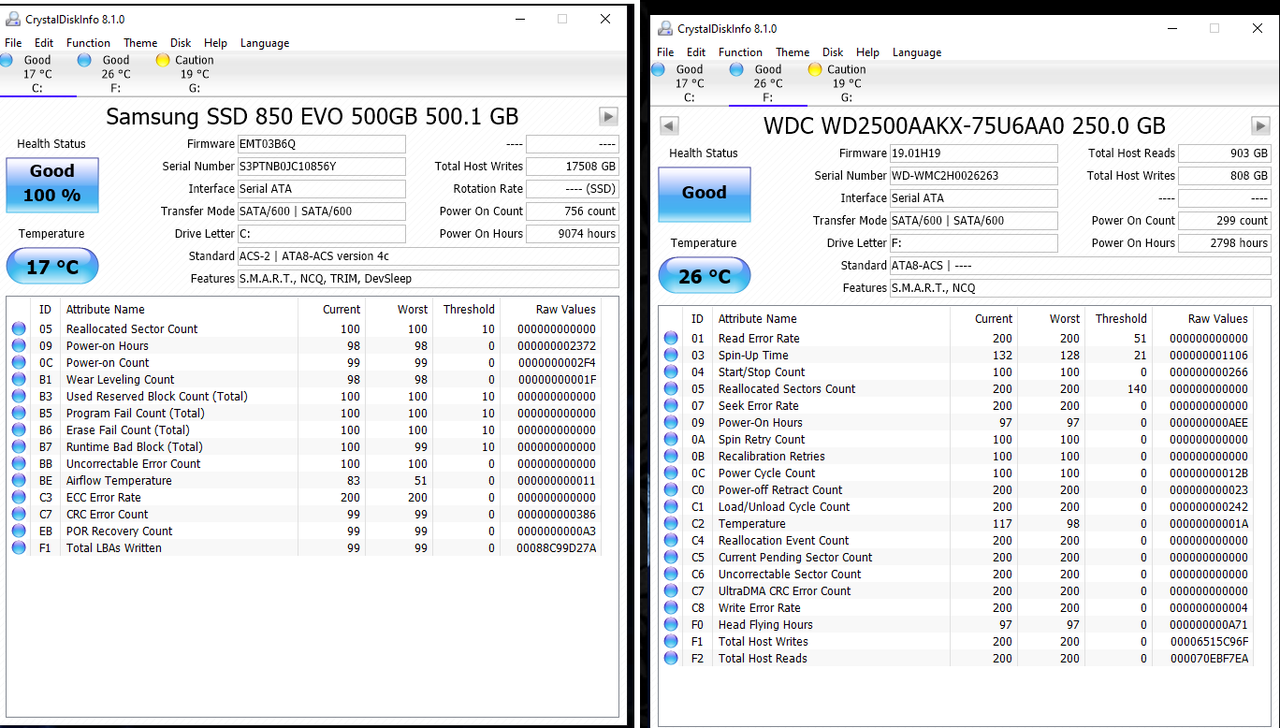Click Threshold column header in WDC table
Viewport: 1280px width, 728px height.
coord(1120,318)
